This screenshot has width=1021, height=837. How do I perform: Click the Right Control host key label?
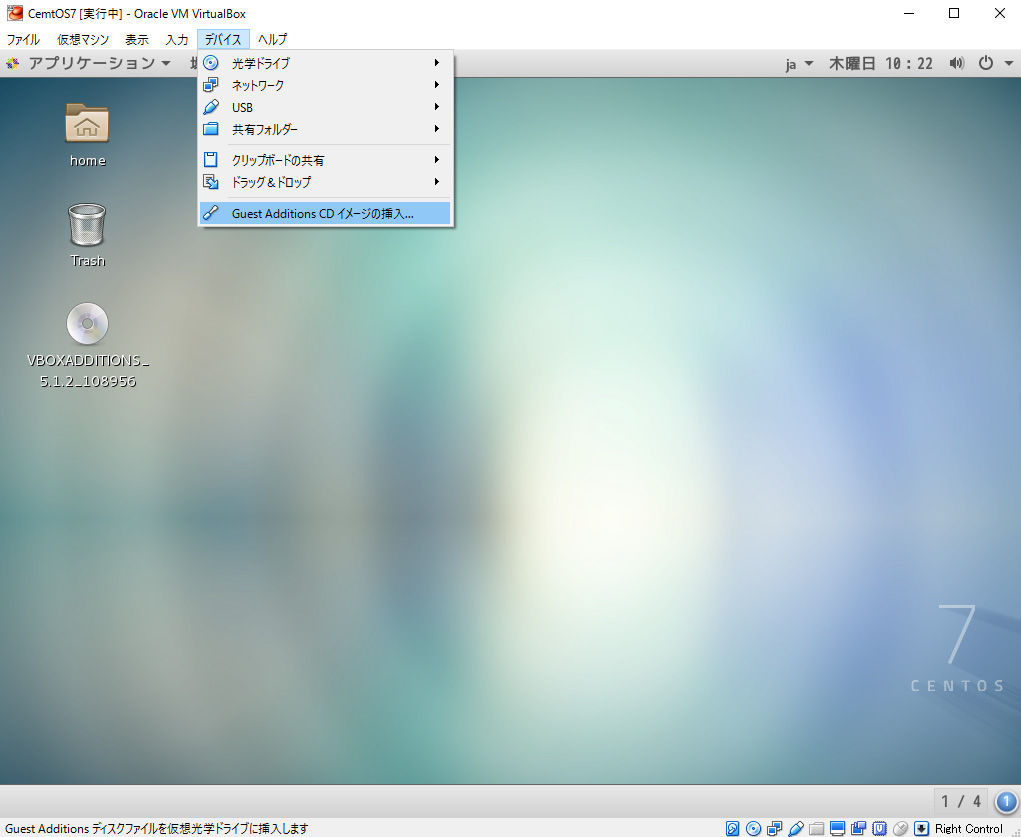pyautogui.click(x=969, y=829)
